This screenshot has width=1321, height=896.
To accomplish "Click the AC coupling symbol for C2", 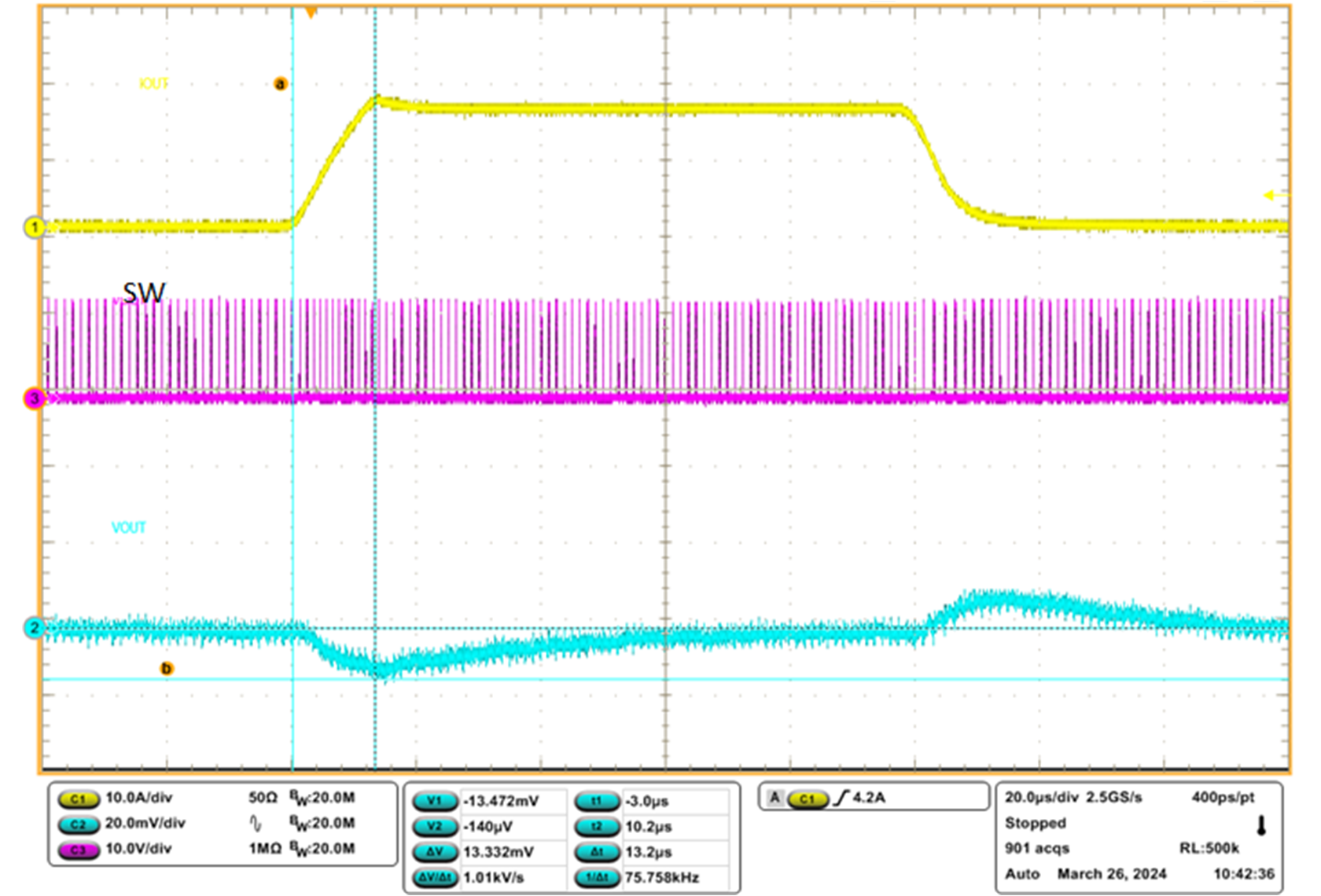I will [256, 823].
